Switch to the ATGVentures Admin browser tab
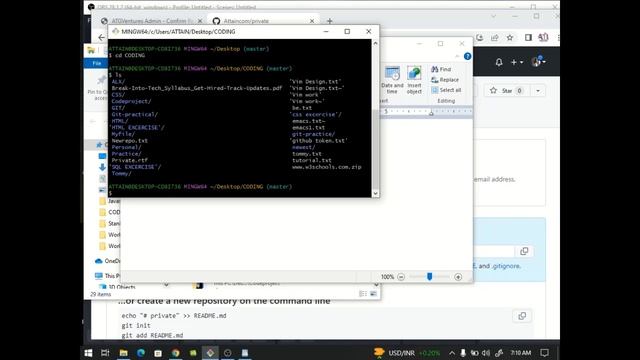 click(x=151, y=21)
